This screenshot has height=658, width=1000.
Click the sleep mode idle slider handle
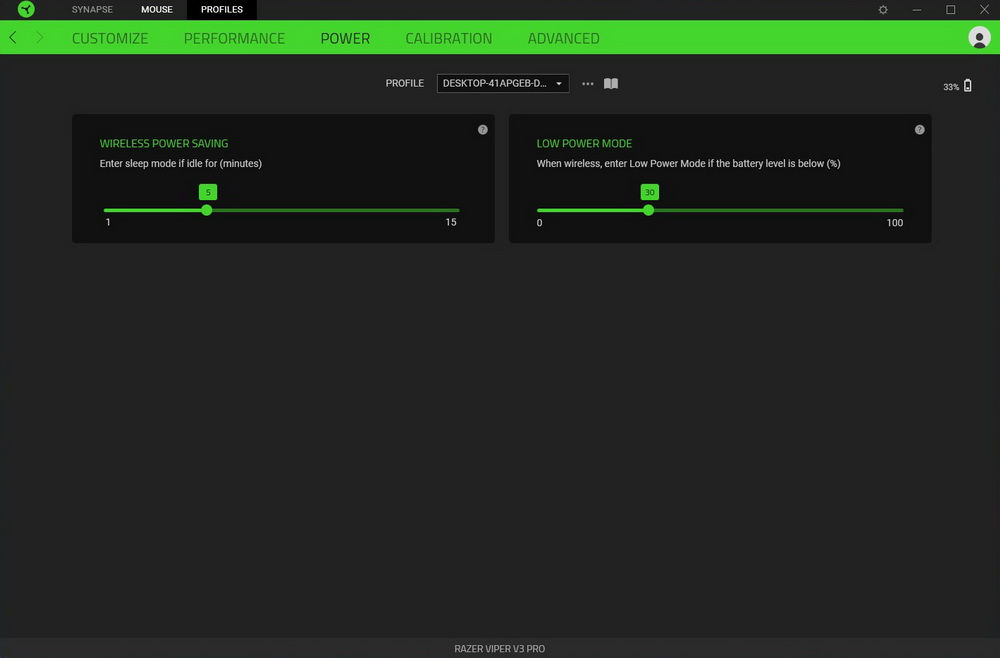[207, 210]
